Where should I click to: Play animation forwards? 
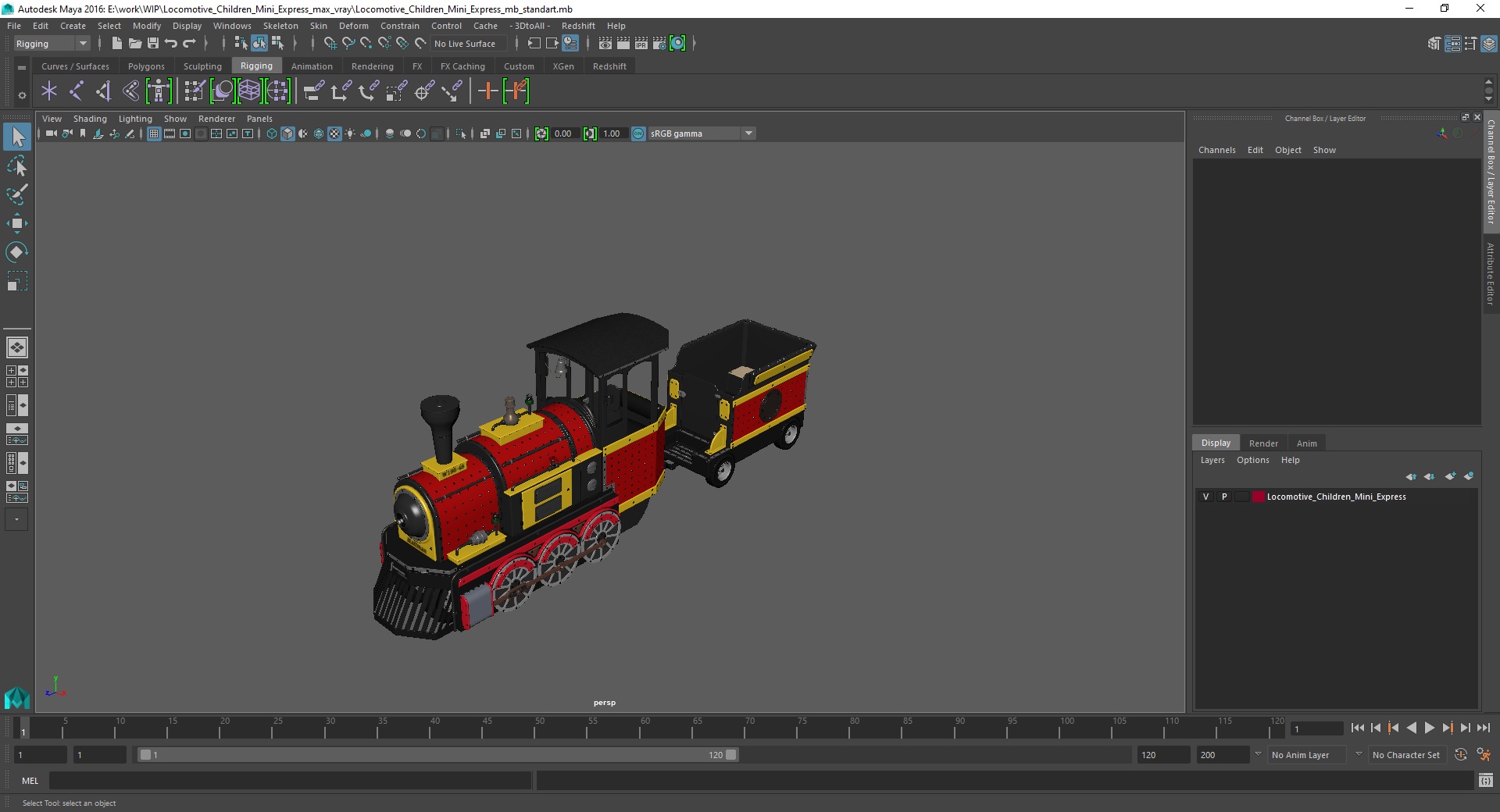point(1429,728)
